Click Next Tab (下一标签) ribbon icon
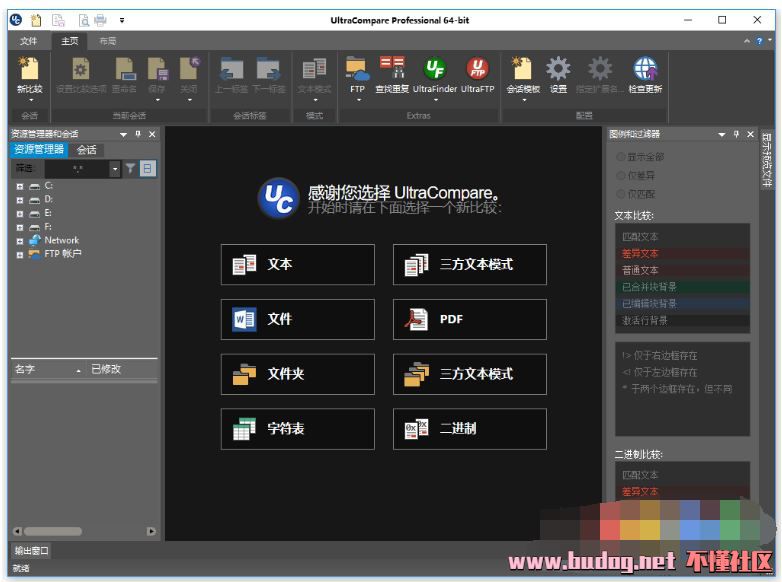 coord(268,69)
